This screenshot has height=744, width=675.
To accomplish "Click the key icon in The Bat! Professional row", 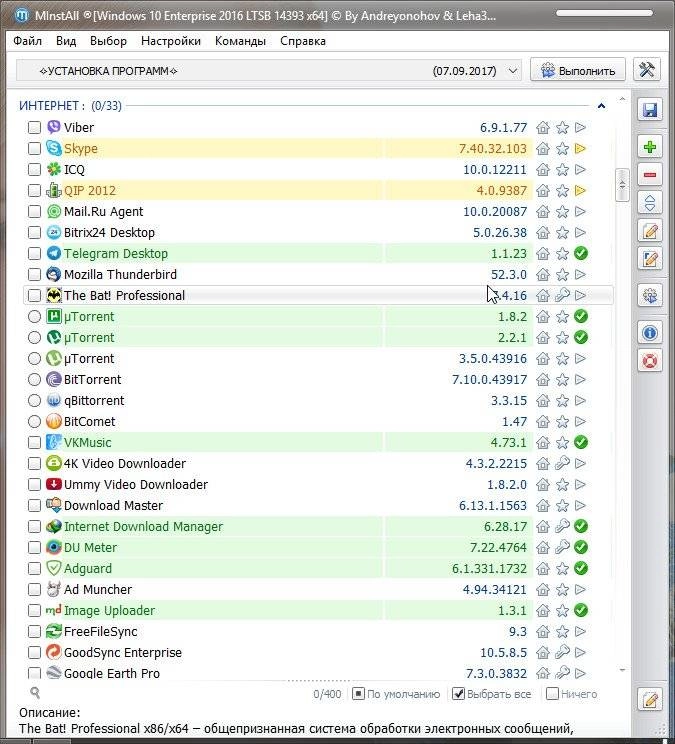I will 562,295.
